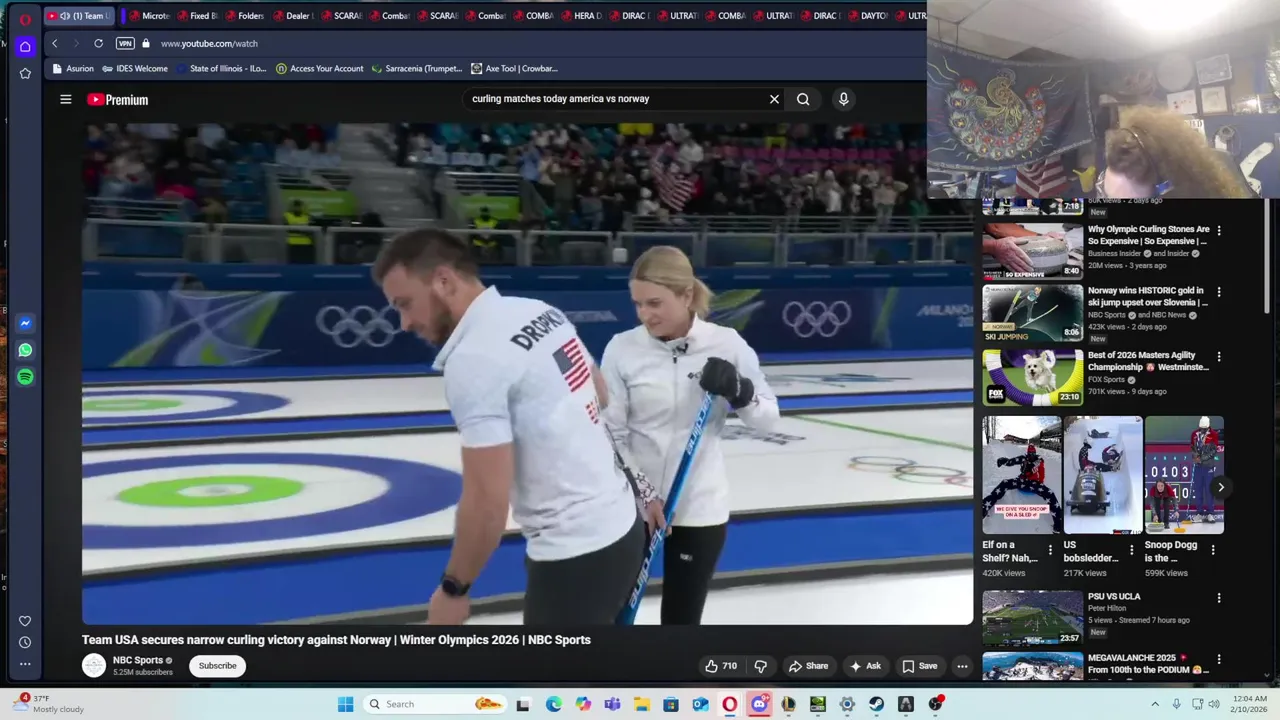The width and height of the screenshot is (1280, 720).
Task: Open Sarracenia (Trumpet) bookmark
Action: [417, 69]
